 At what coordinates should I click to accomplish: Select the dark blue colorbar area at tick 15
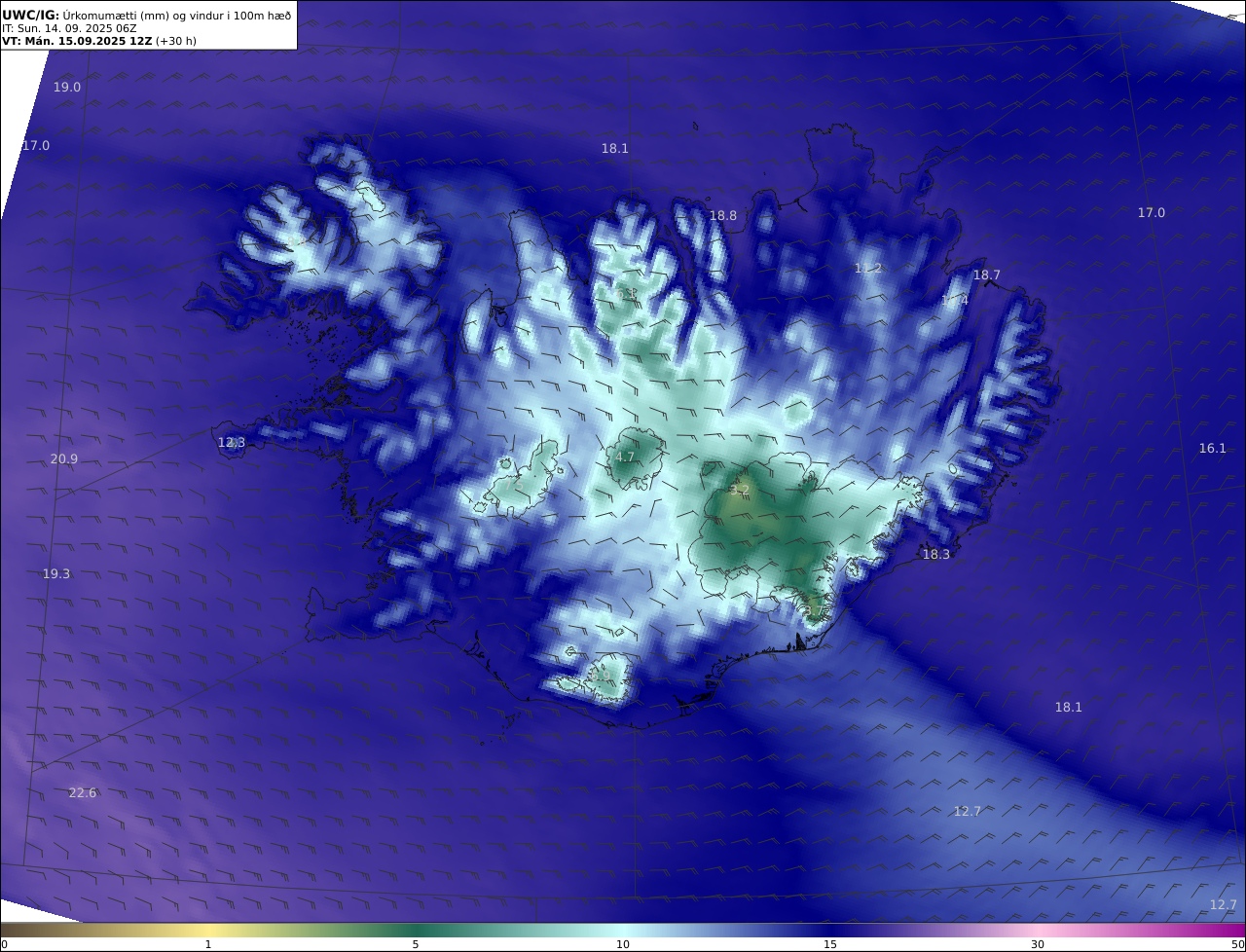coord(830,930)
